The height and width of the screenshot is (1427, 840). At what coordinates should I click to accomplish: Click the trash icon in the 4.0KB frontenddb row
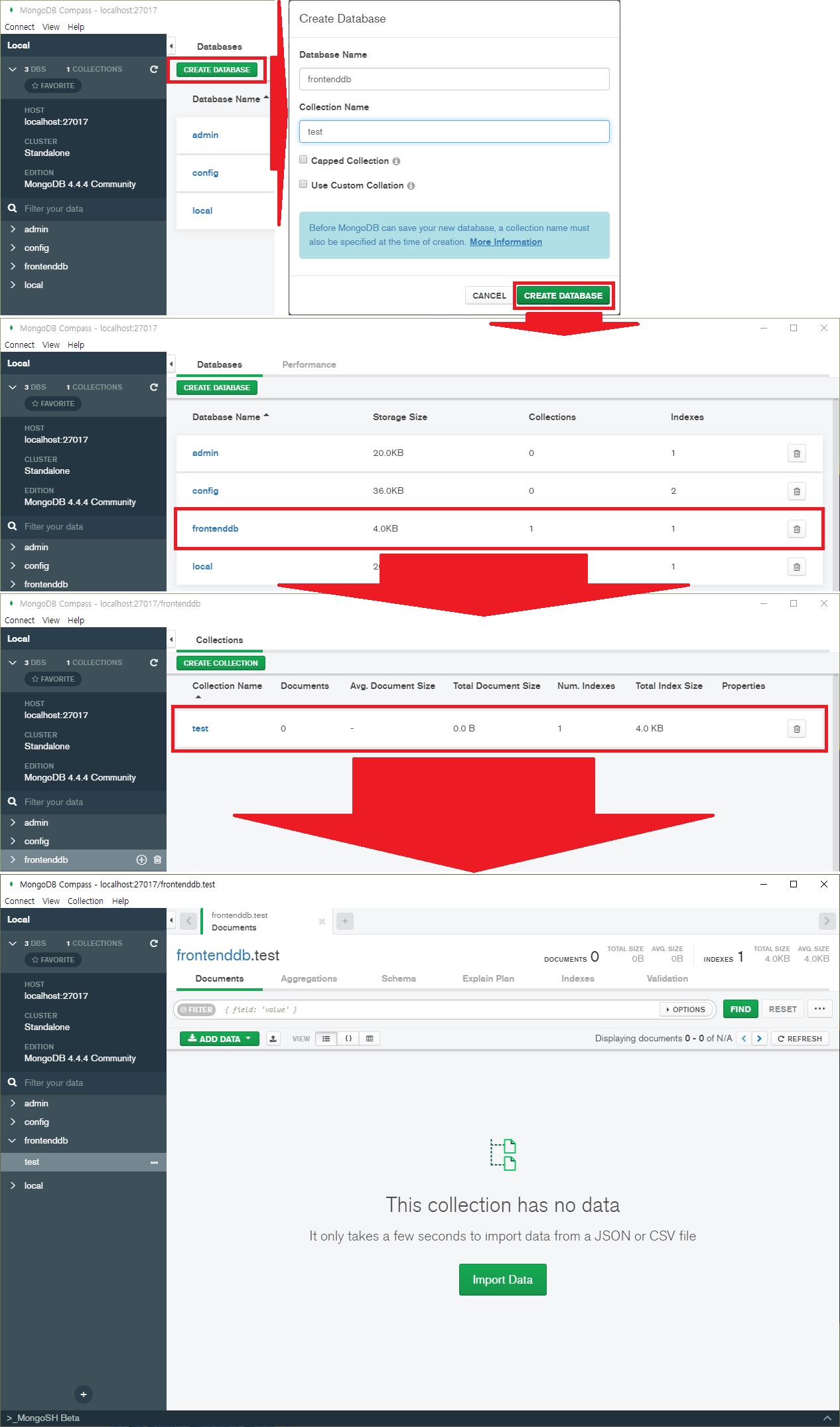[x=797, y=529]
